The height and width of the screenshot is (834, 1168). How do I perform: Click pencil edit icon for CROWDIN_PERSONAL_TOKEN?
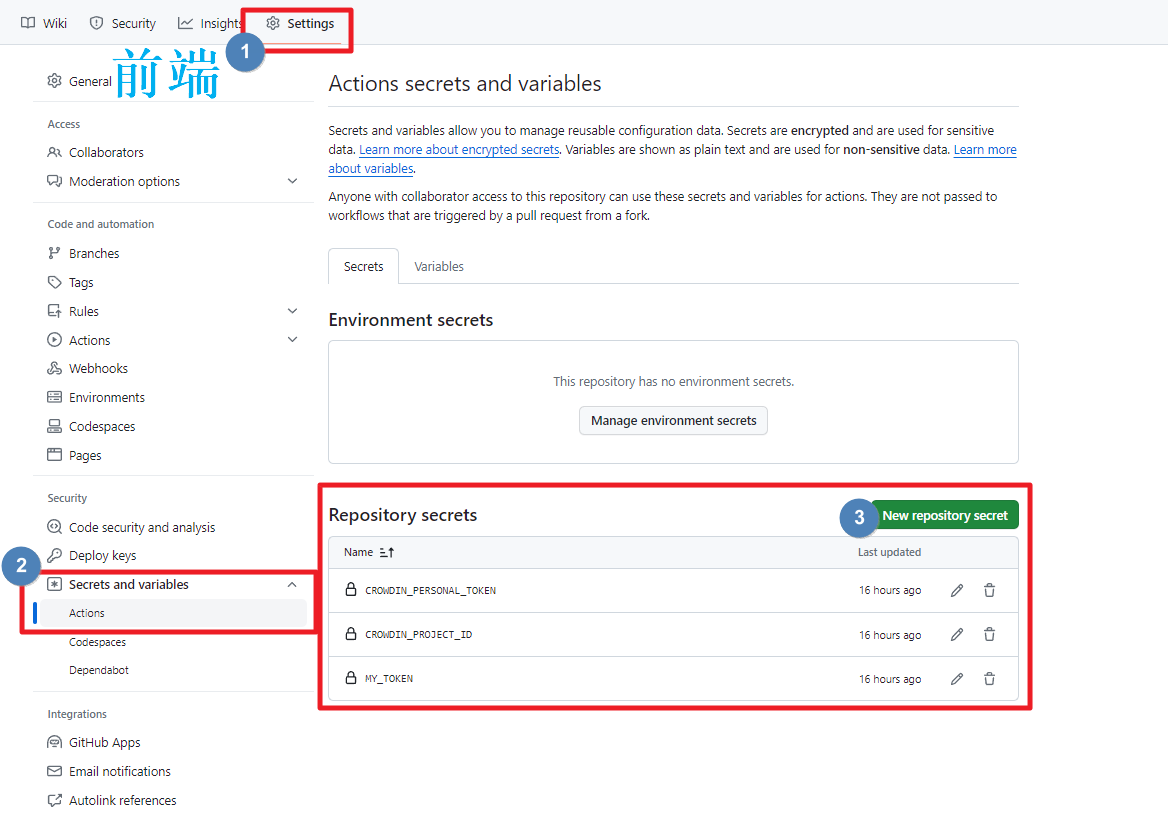[957, 591]
